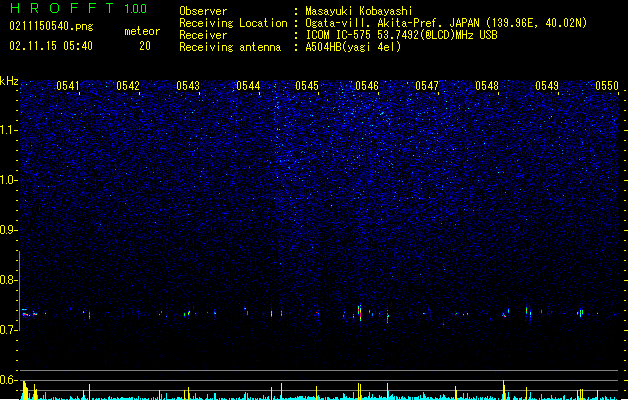629x400 pixels.
Task: Click the 0545 time marker
Action: point(307,85)
